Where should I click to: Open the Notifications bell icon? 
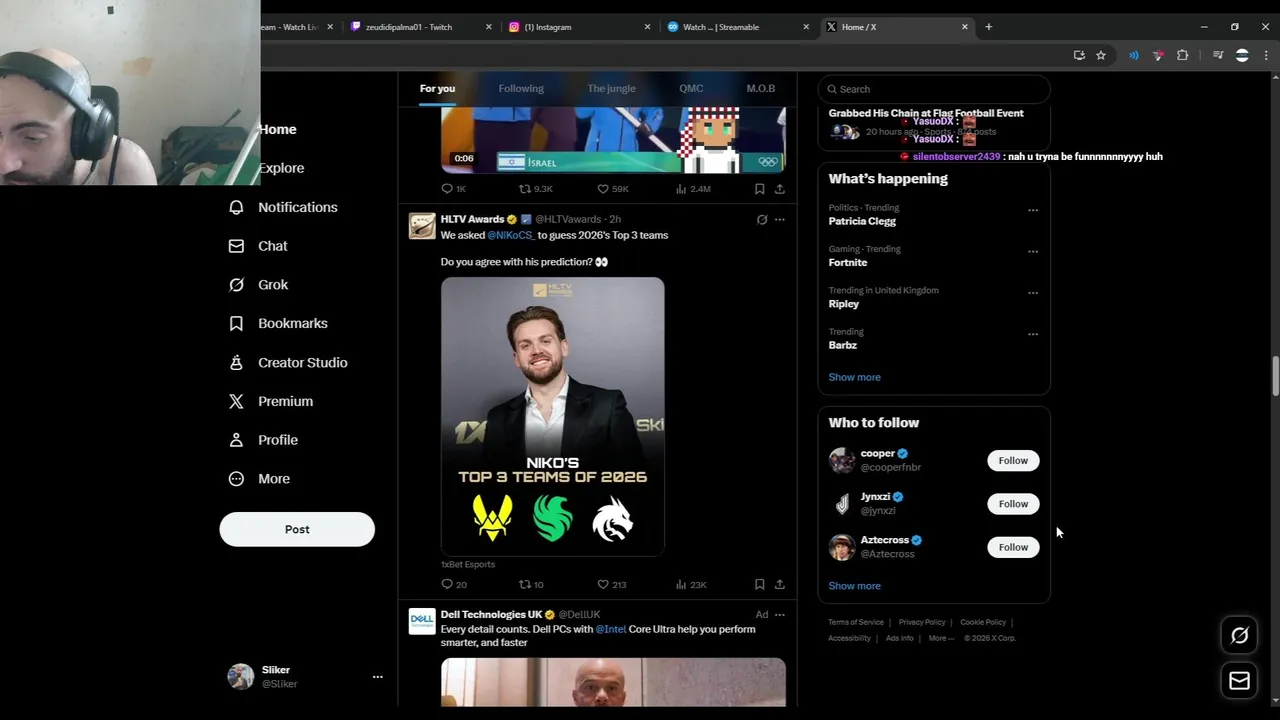point(236,207)
